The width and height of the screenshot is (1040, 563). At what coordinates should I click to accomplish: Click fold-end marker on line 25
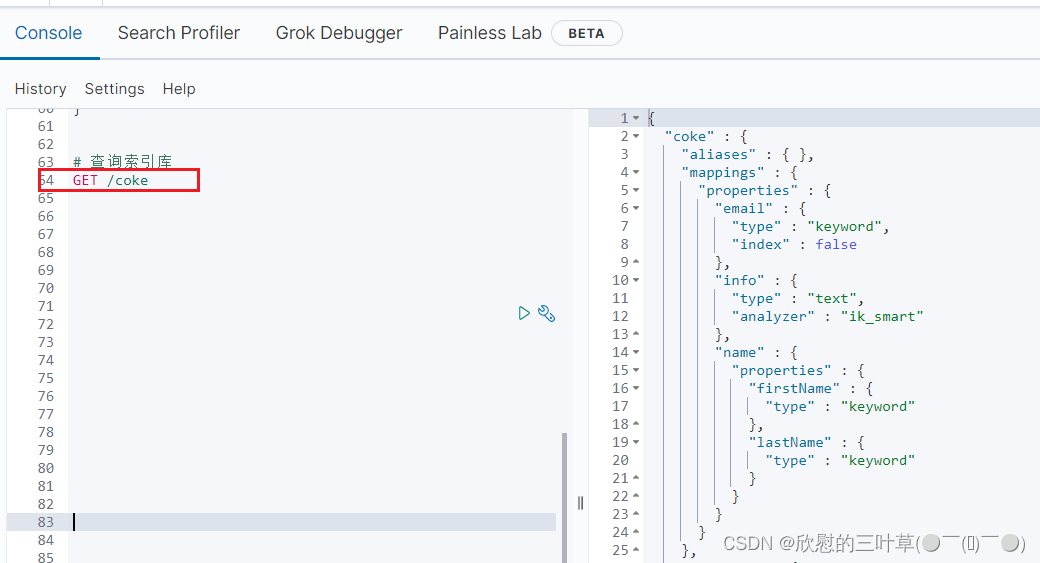636,550
